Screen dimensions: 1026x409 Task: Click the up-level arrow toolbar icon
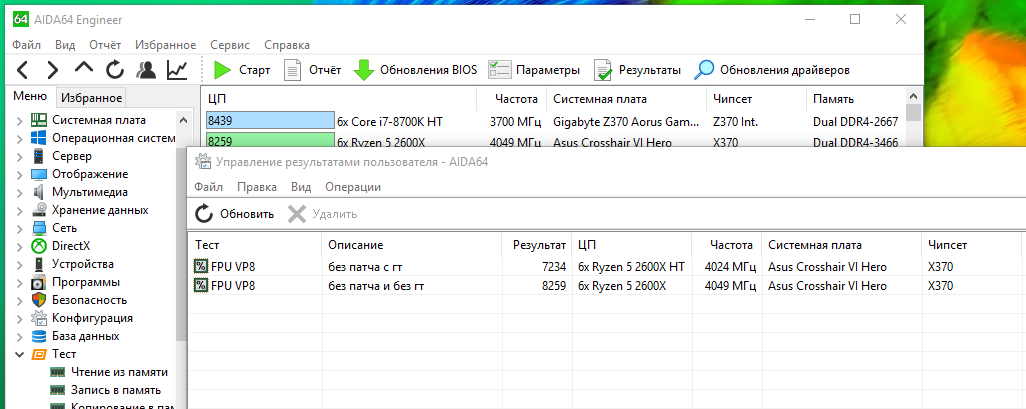pyautogui.click(x=84, y=67)
